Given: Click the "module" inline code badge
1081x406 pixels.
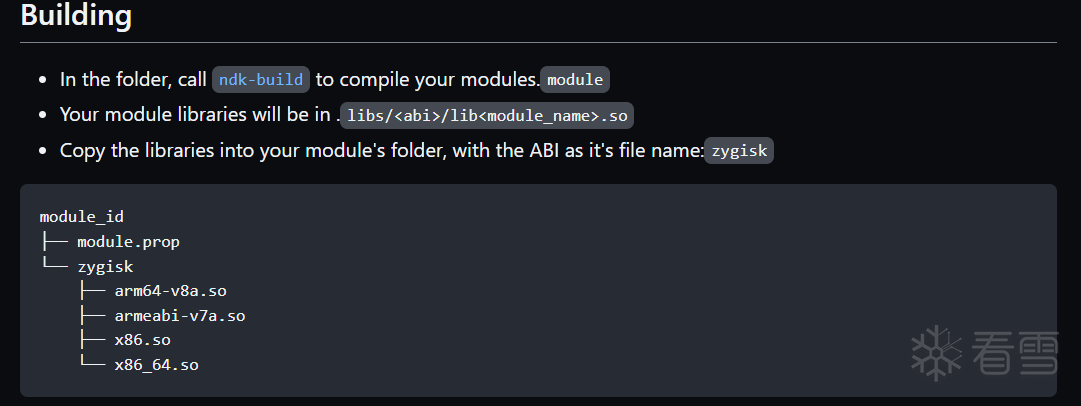Looking at the screenshot, I should 575,80.
